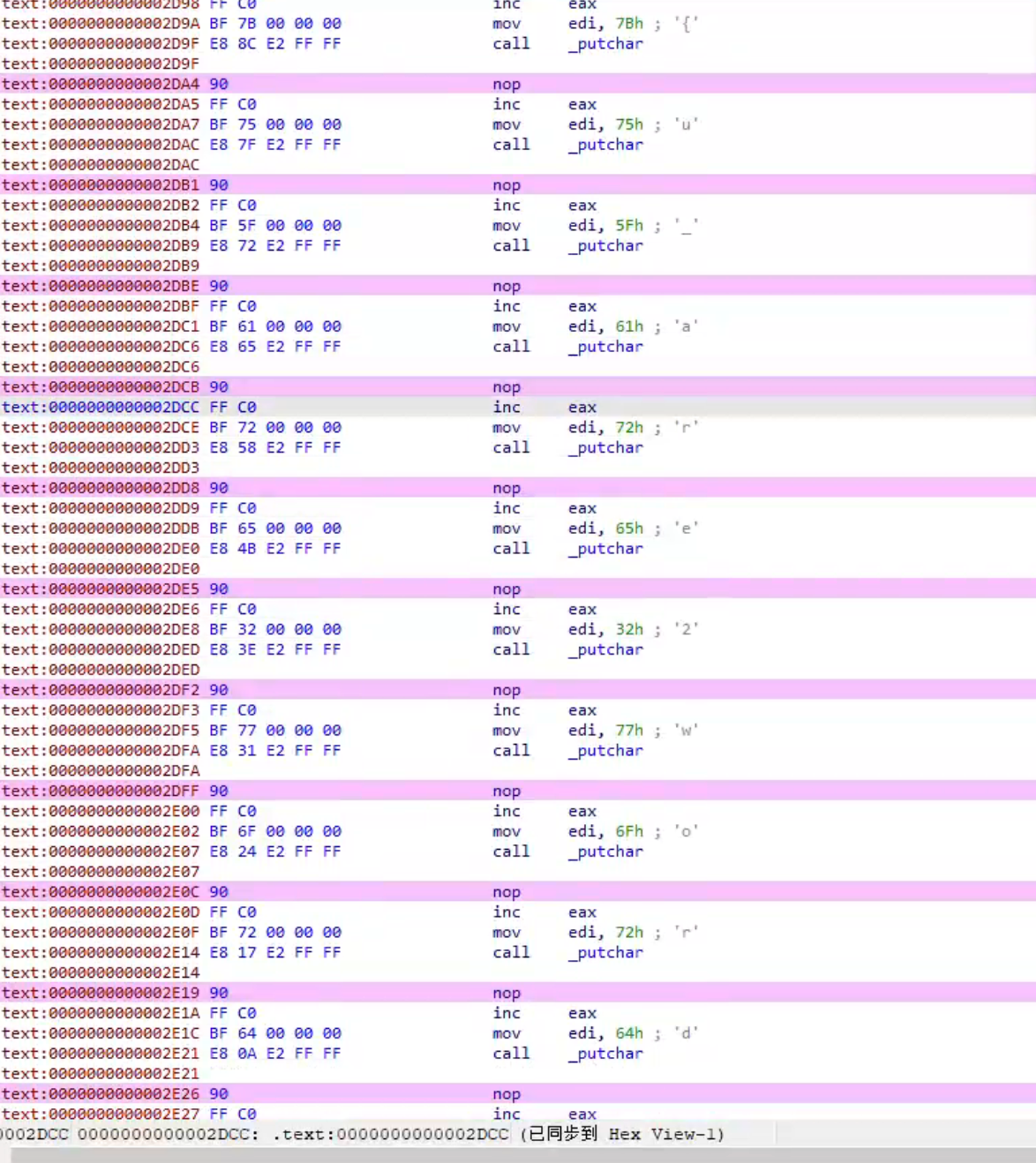Click the 7Bh operand on line 2D9A
The image size is (1036, 1163).
(629, 23)
